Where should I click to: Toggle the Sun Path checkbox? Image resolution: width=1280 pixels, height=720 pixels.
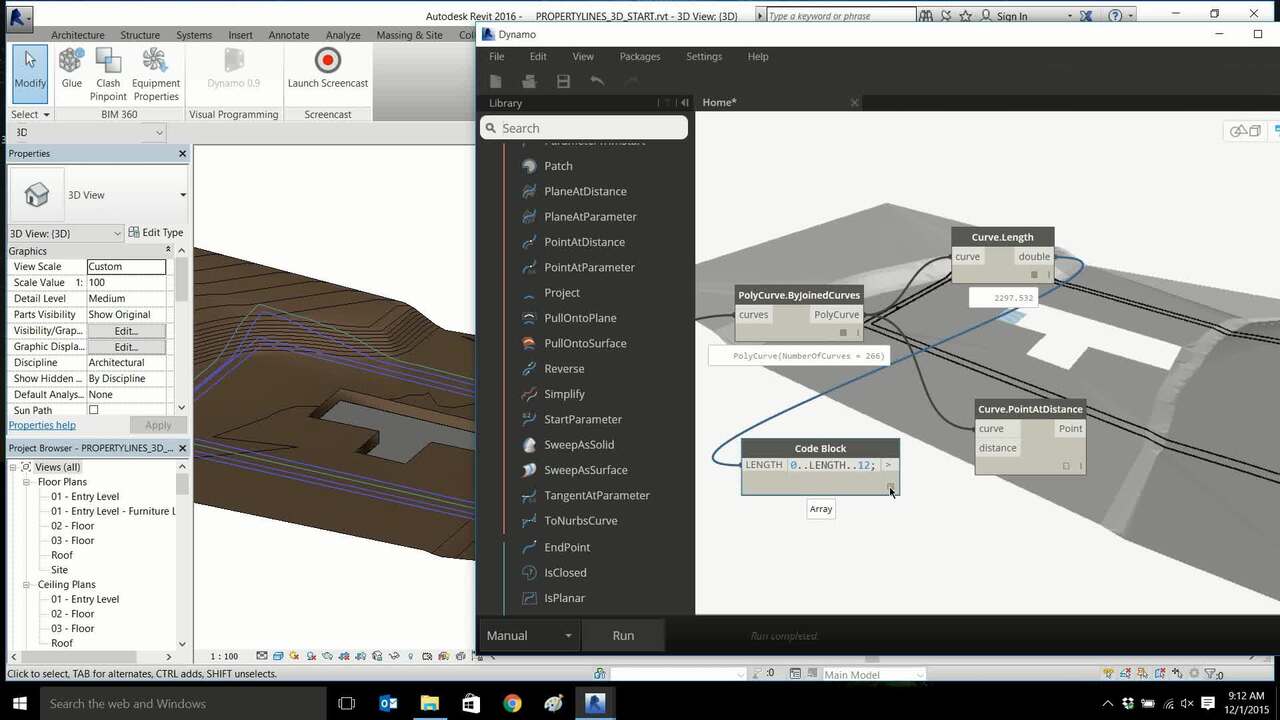pyautogui.click(x=94, y=410)
